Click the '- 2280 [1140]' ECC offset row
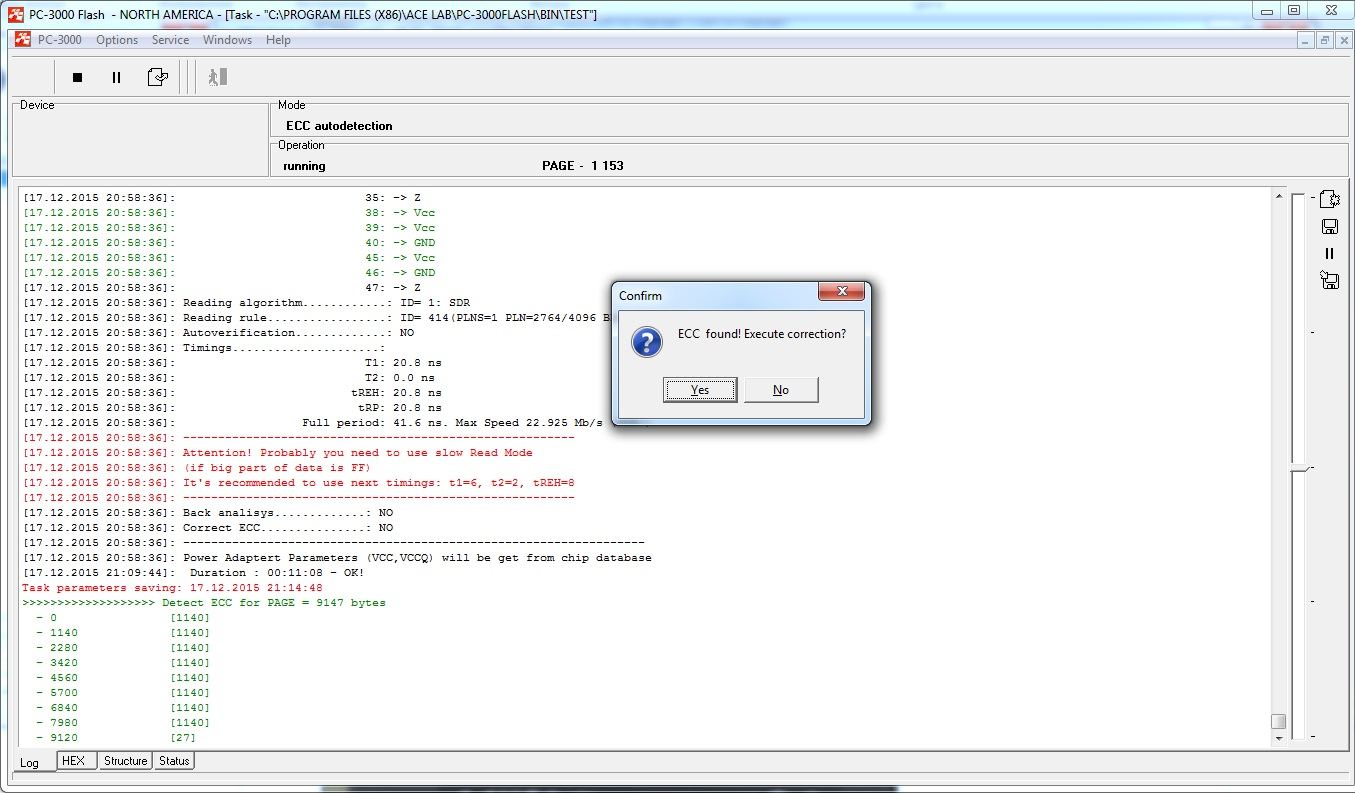The height and width of the screenshot is (793, 1355). 123,648
